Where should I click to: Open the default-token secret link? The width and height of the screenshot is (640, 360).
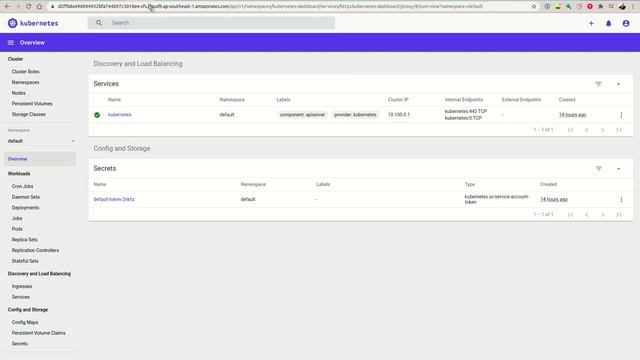[x=114, y=200]
